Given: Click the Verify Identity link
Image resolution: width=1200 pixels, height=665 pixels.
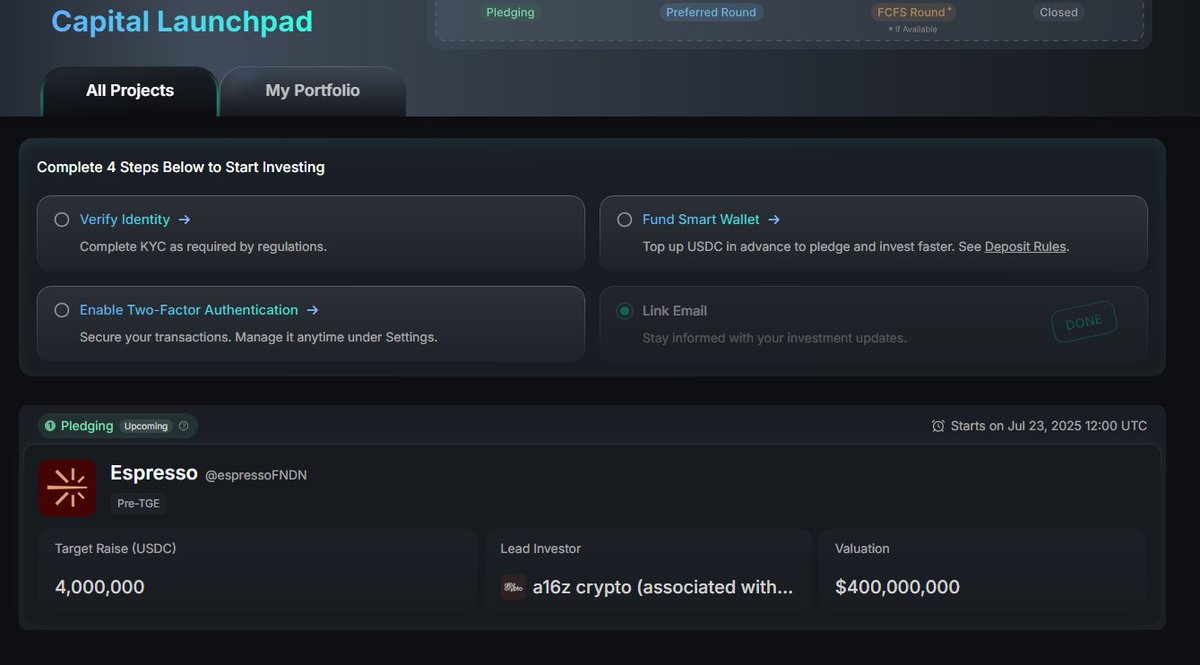Looking at the screenshot, I should point(125,219).
